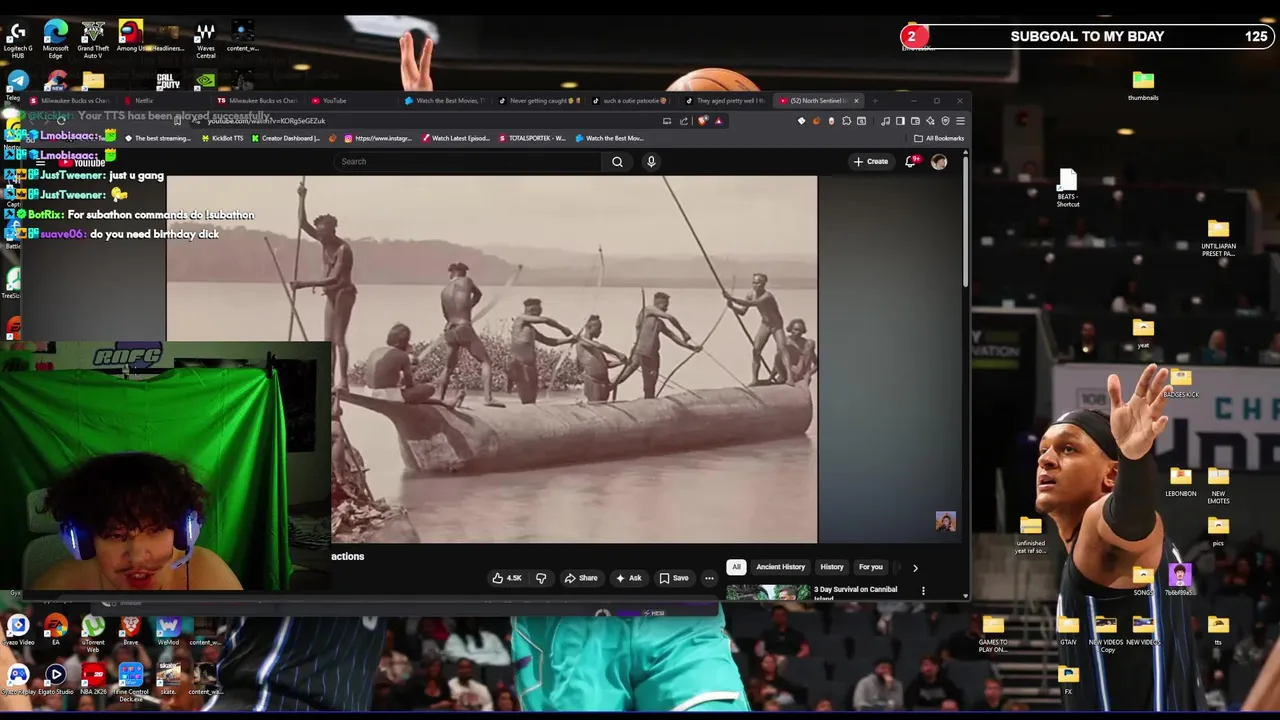Screen dimensions: 1280x720
Task: Open options for the Cannibal Island video
Action: 923,591
